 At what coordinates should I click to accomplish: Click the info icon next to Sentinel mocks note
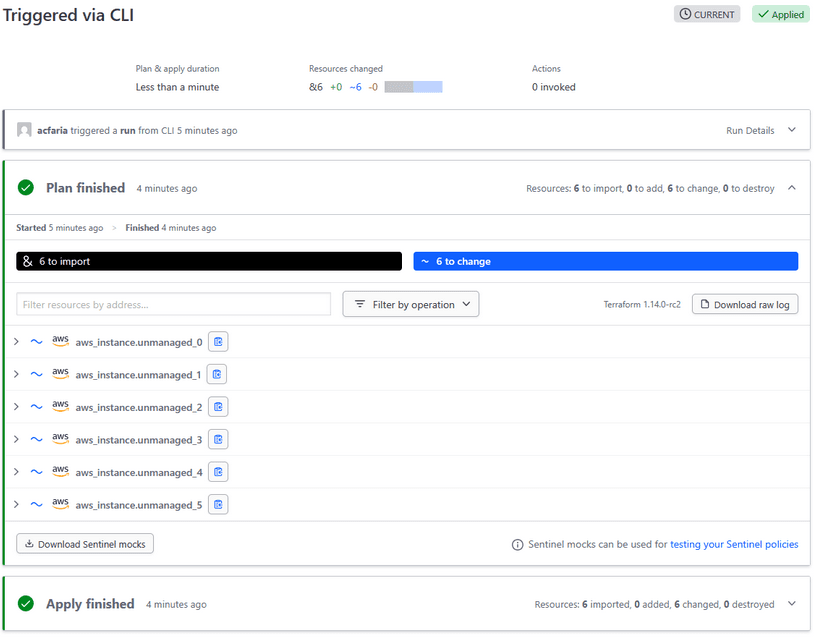[x=516, y=543]
